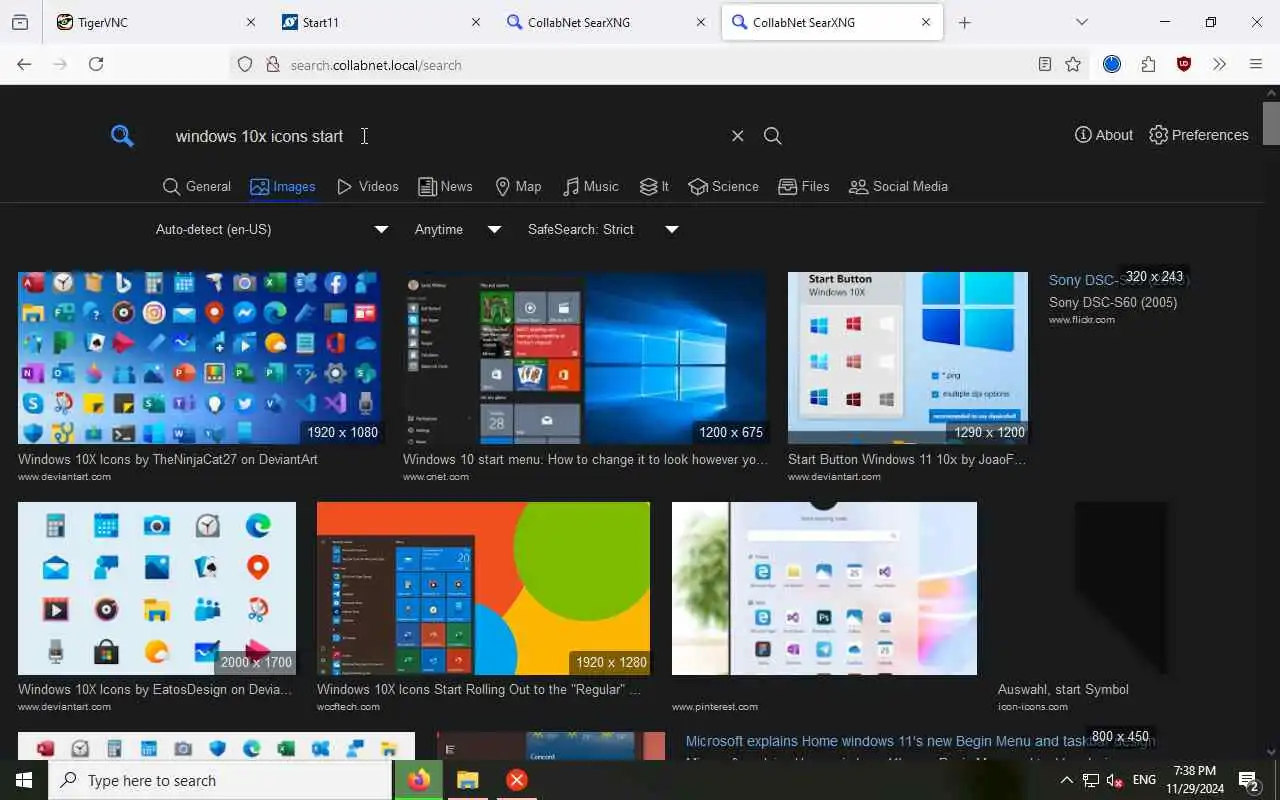
Task: Show hidden tray icons chevron
Action: click(1066, 780)
